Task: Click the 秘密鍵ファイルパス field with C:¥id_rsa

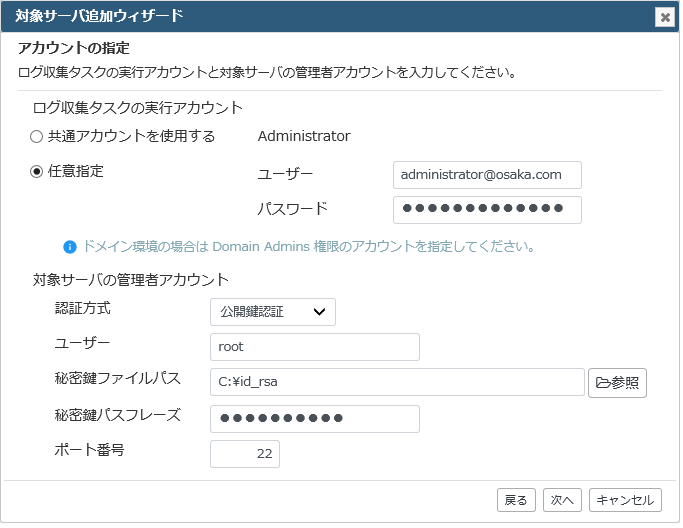Action: coord(397,382)
